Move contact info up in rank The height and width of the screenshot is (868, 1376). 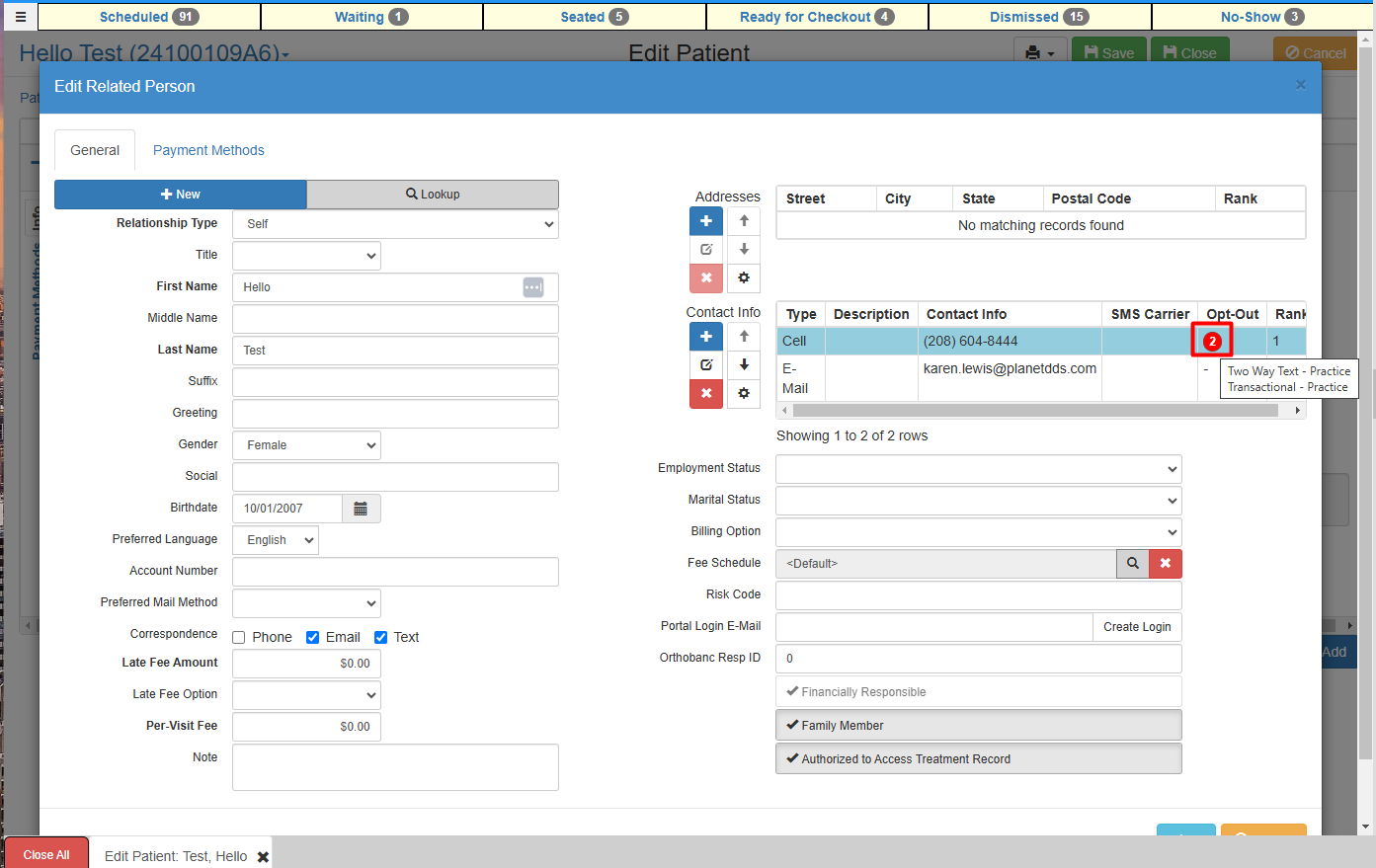click(744, 337)
